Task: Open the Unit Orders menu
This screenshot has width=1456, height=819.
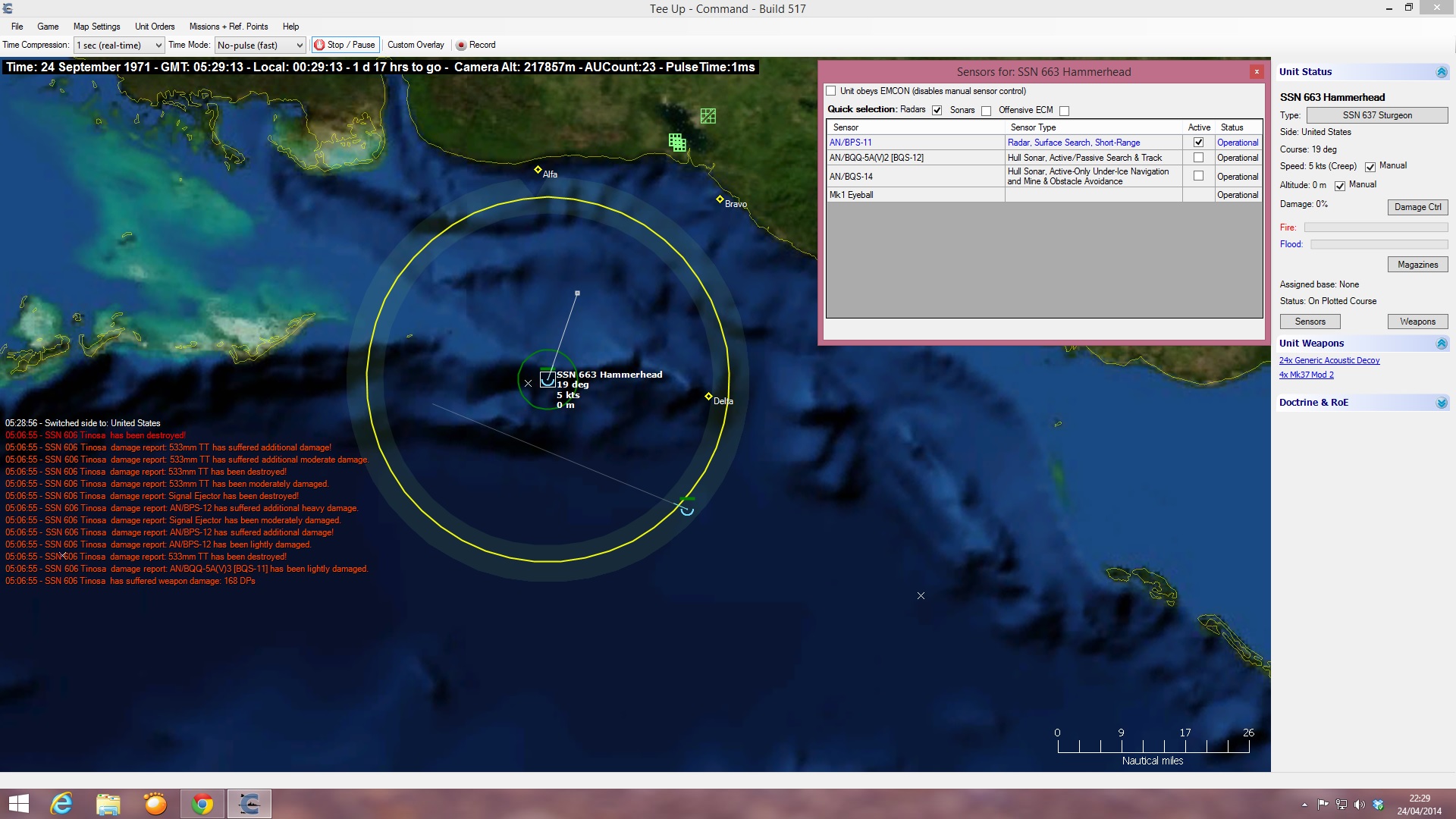Action: click(155, 27)
